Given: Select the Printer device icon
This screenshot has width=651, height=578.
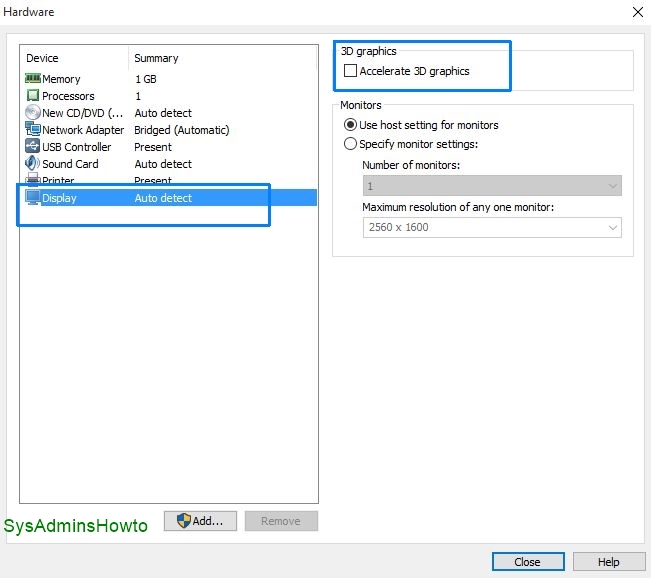Looking at the screenshot, I should pos(32,180).
